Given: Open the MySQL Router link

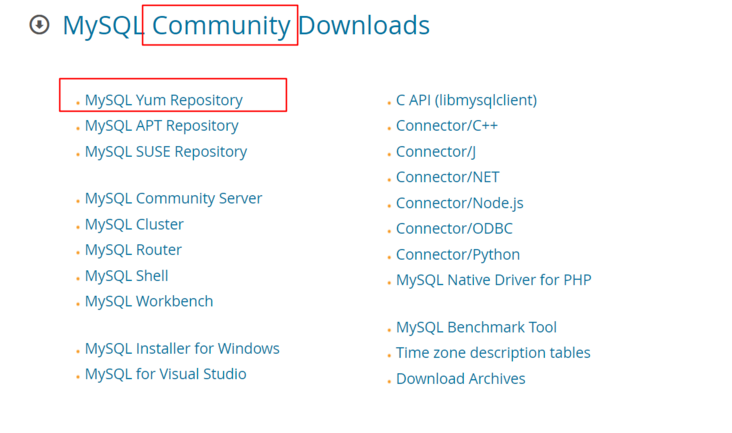Looking at the screenshot, I should click(x=133, y=250).
